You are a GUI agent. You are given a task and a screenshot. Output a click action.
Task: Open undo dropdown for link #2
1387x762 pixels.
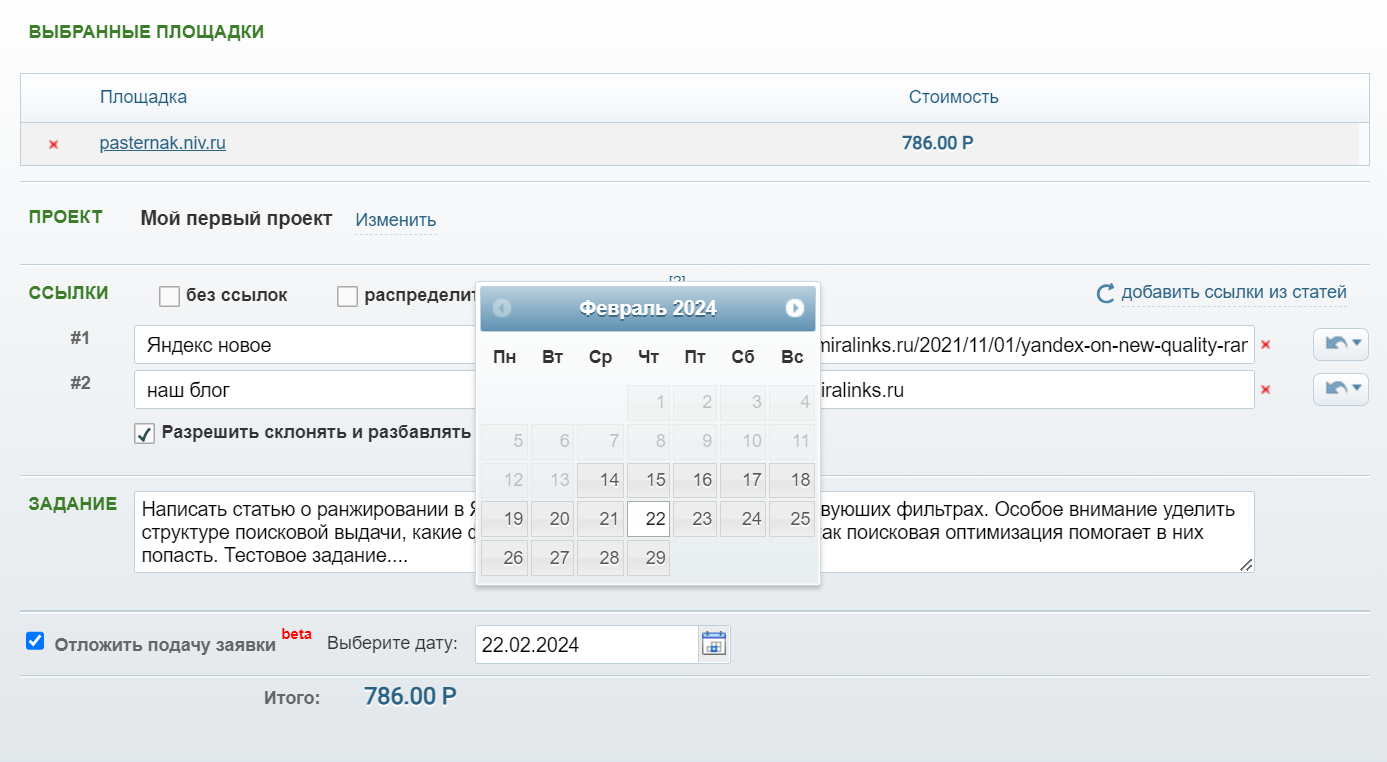tap(1341, 388)
